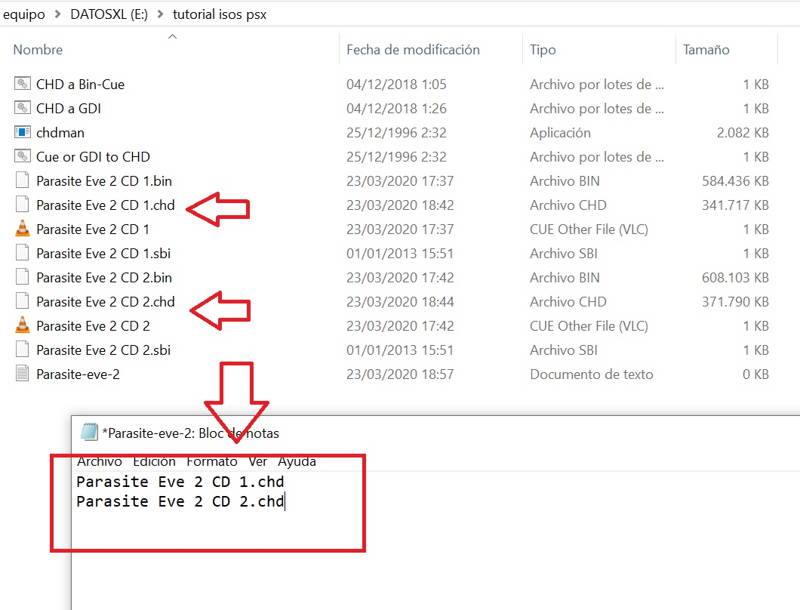This screenshot has height=610, width=800.
Task: Click the VLC cone icon for Parasite Eve 2 CD 1
Action: [23, 229]
